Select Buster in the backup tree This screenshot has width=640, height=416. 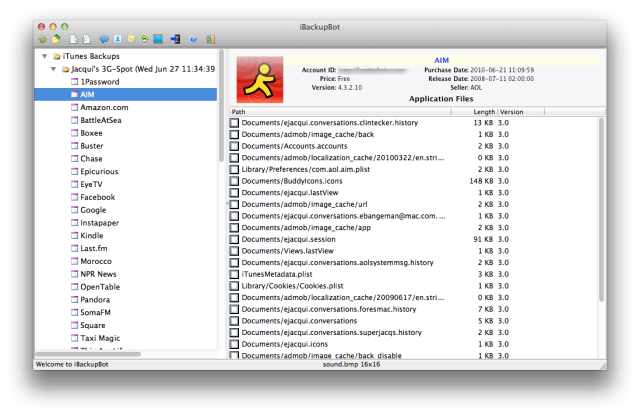(x=91, y=146)
